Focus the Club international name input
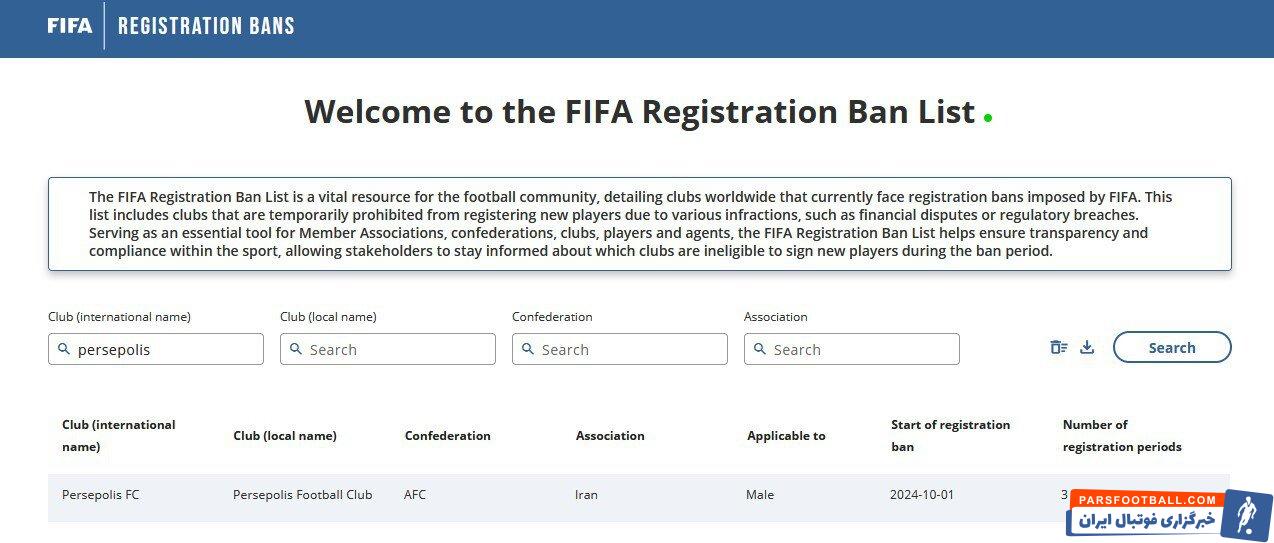Viewport: 1274px width, 543px height. 165,349
